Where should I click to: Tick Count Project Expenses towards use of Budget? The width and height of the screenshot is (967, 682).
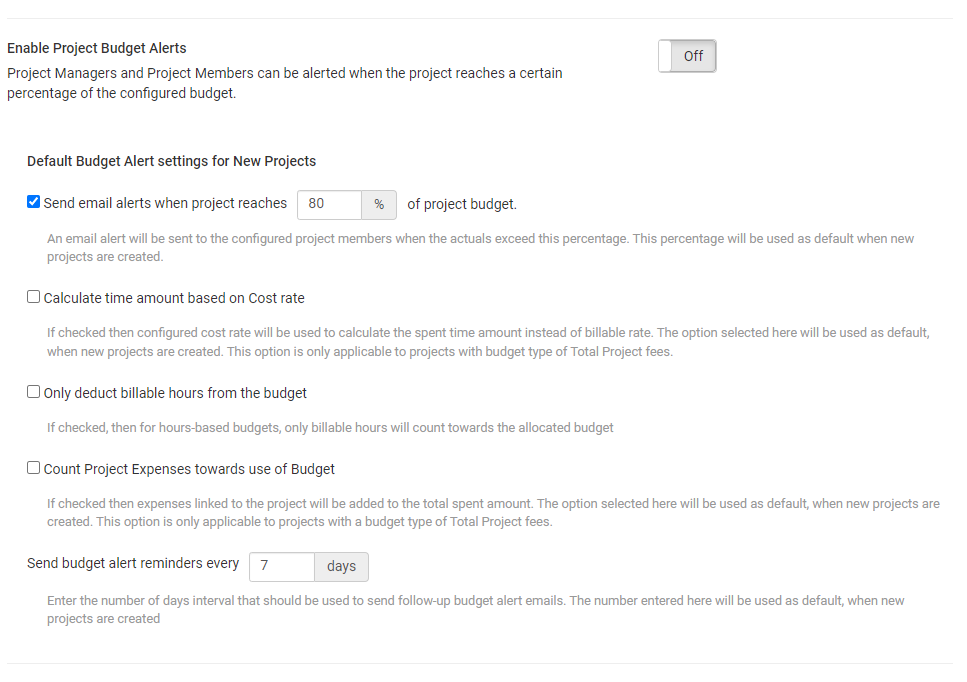tap(34, 467)
